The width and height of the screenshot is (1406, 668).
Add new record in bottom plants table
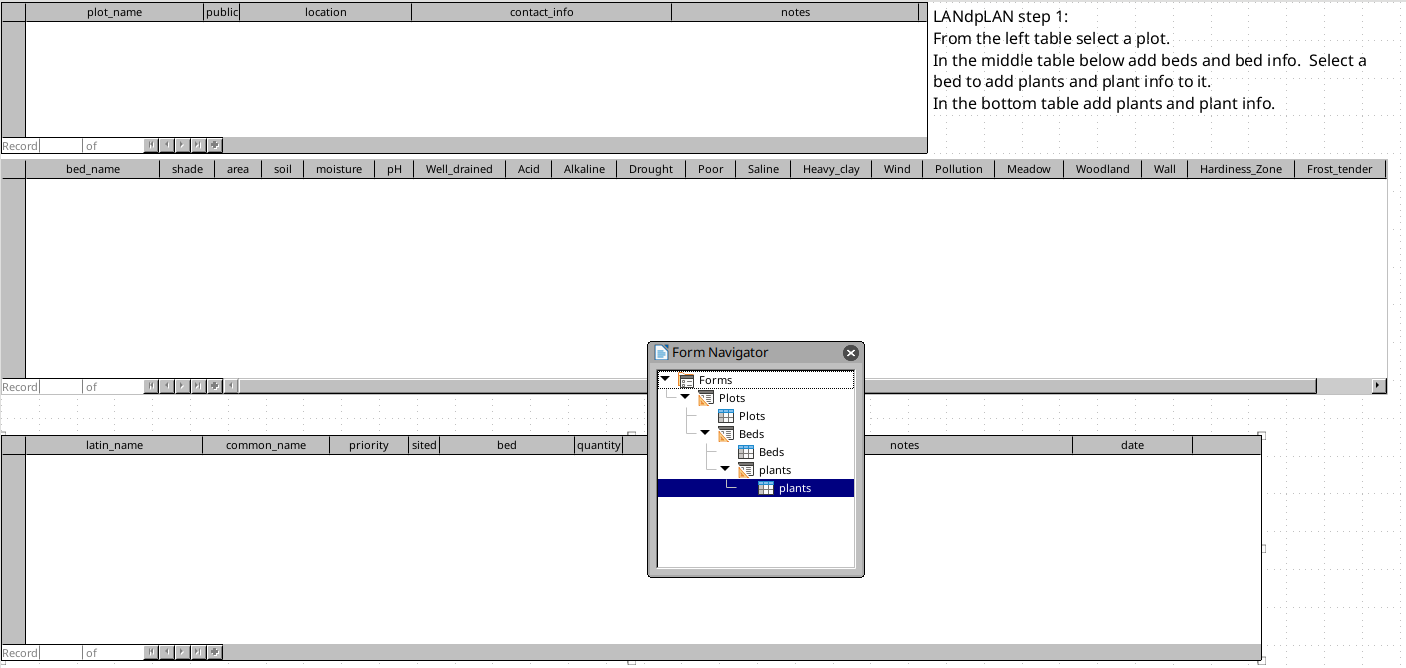point(214,652)
